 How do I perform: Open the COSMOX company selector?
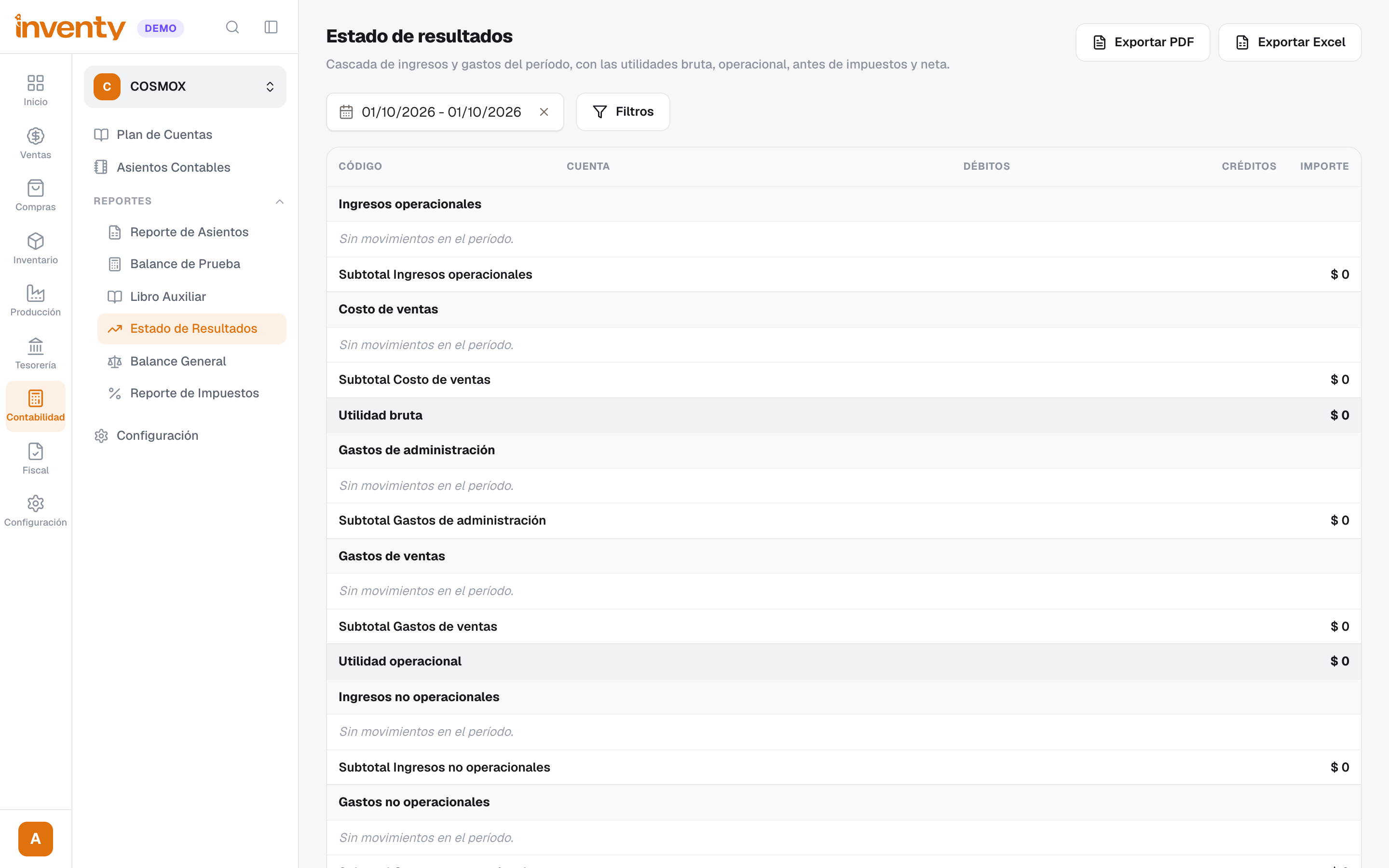pyautogui.click(x=185, y=87)
